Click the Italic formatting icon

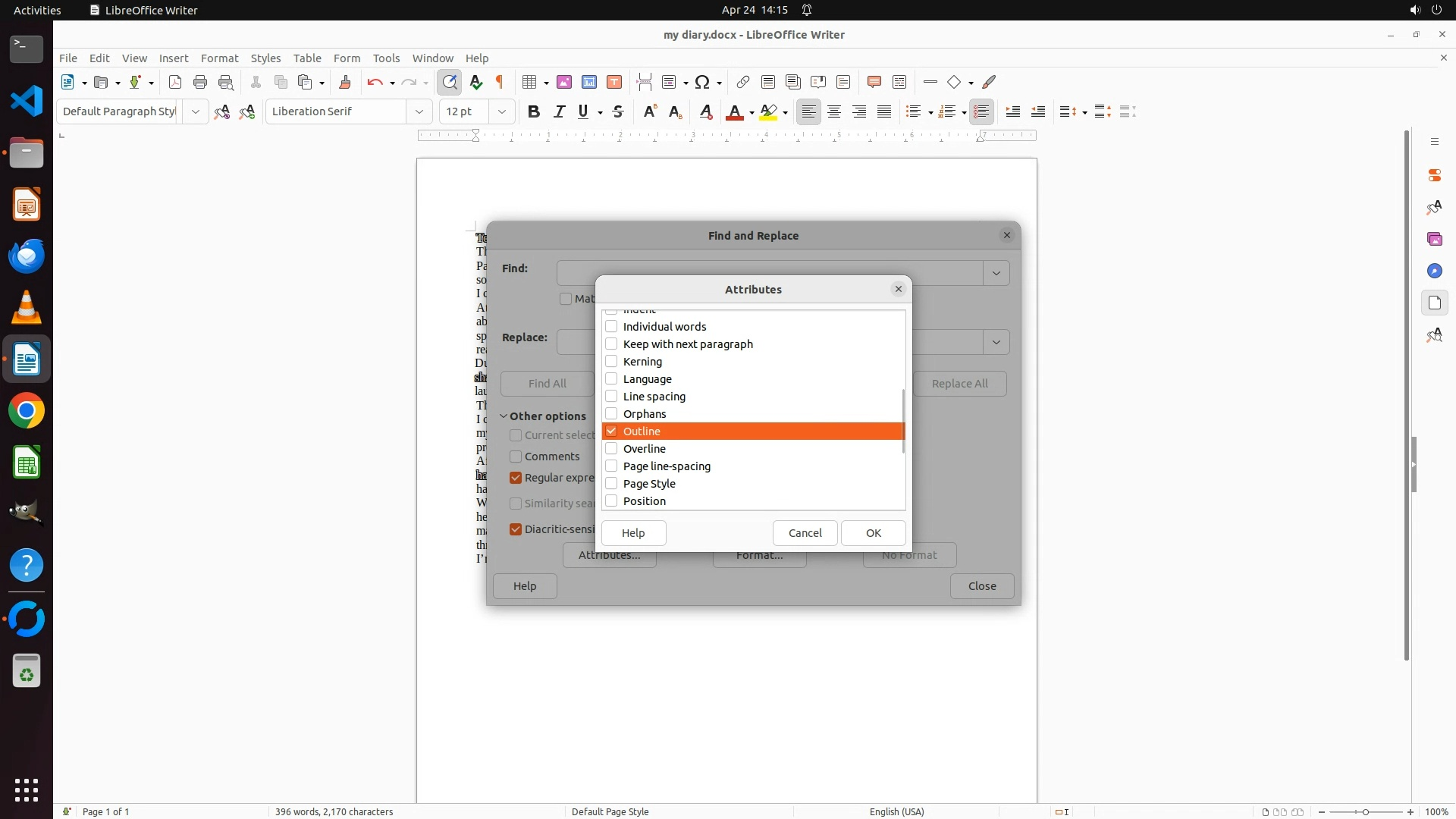559,111
